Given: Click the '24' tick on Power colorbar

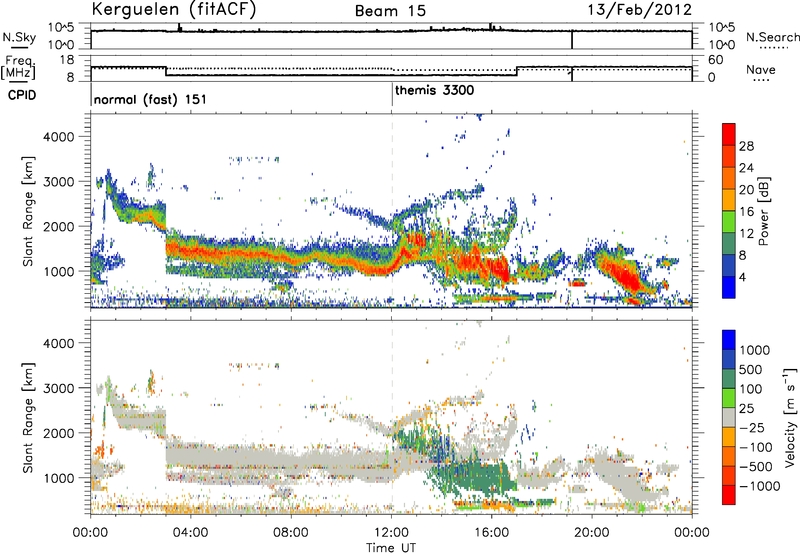Looking at the screenshot, I should (x=746, y=168).
